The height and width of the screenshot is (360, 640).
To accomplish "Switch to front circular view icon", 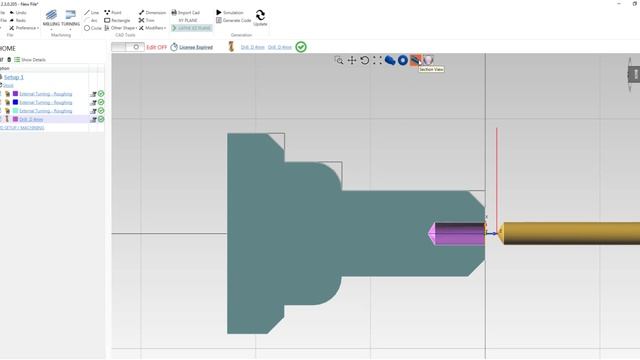I will (x=403, y=60).
